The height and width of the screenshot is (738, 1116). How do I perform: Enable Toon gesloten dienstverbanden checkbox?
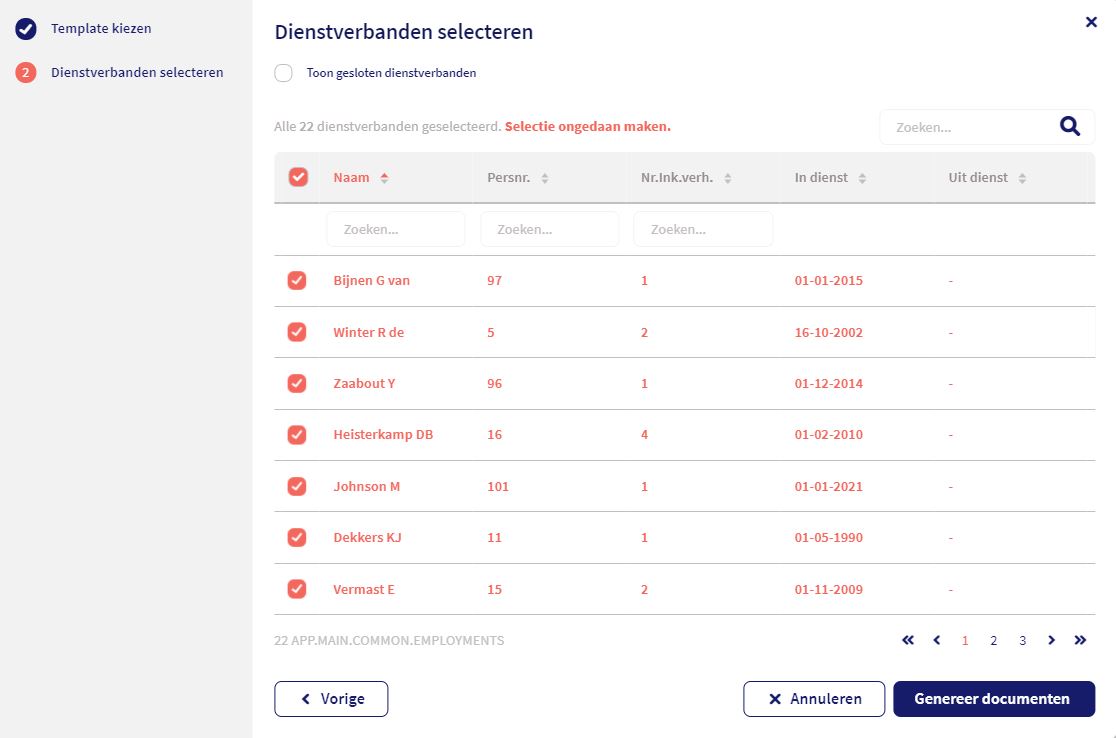(x=284, y=73)
